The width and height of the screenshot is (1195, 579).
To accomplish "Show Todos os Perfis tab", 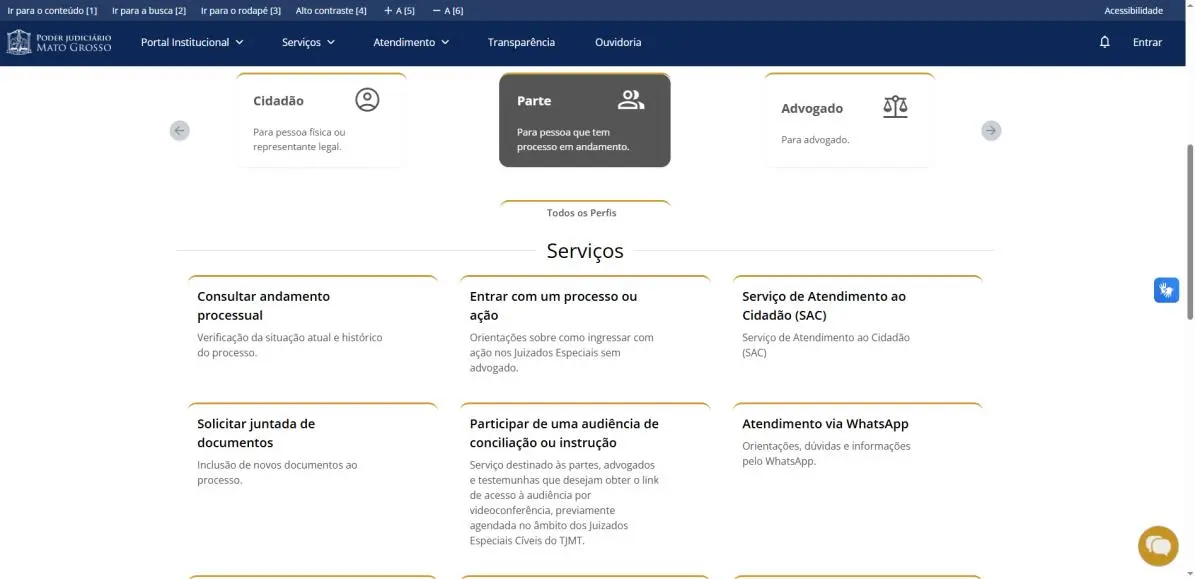I will pos(582,213).
